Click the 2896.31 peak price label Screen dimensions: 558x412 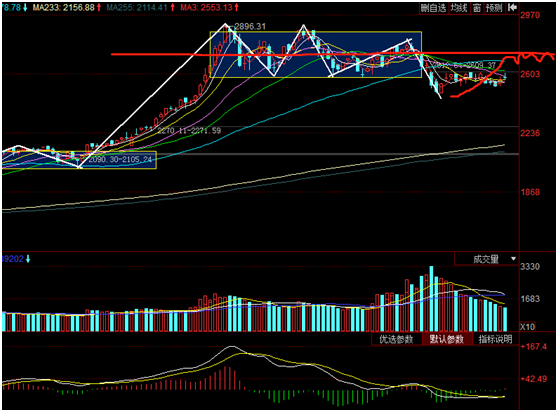point(250,26)
